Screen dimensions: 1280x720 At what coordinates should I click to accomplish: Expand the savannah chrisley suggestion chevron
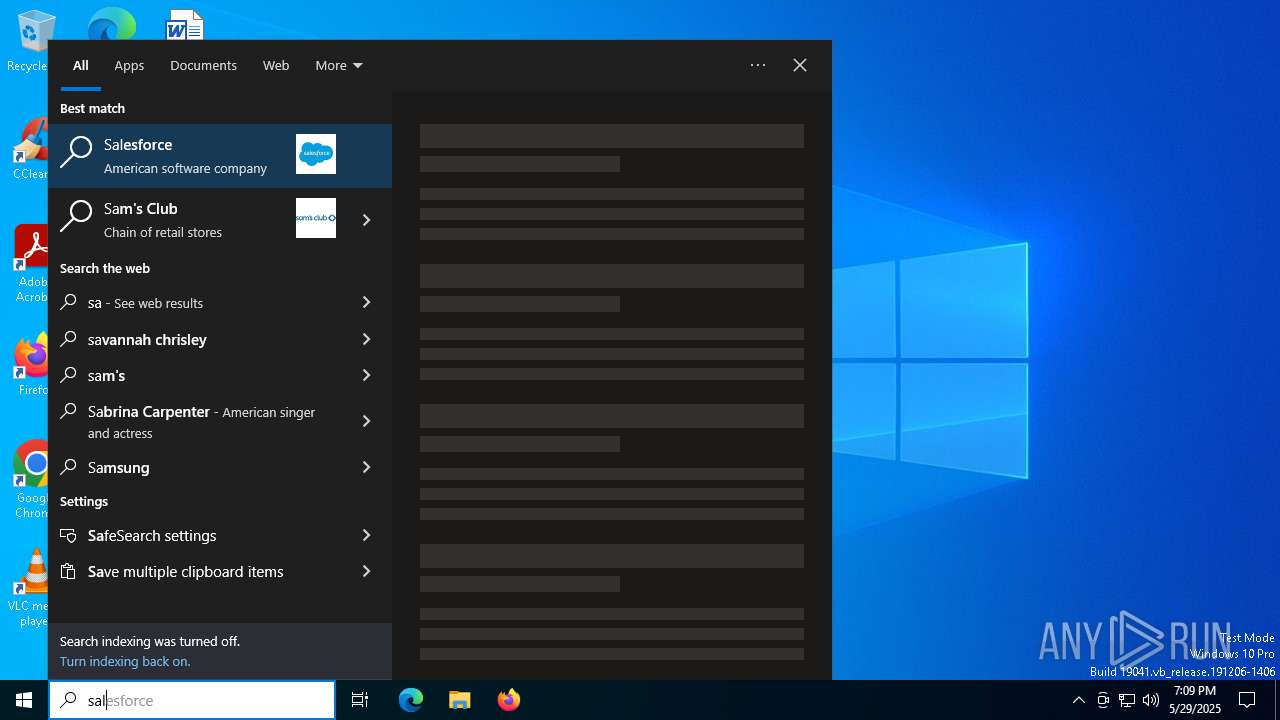pyautogui.click(x=366, y=339)
